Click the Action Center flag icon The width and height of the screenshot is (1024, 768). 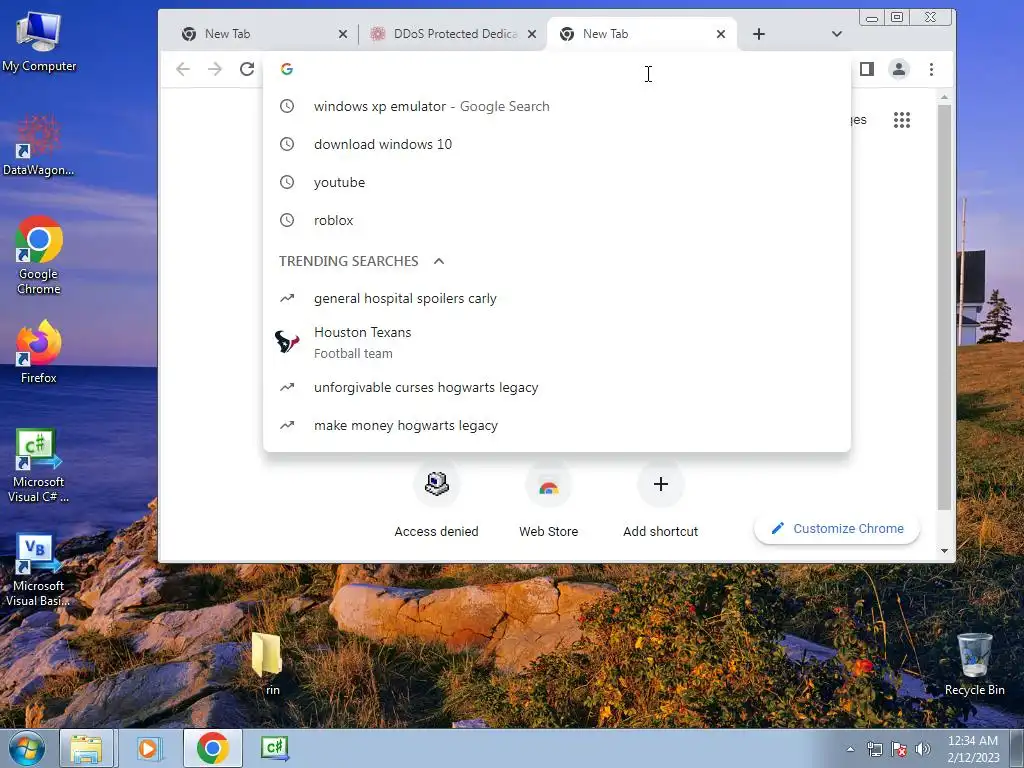click(x=899, y=749)
